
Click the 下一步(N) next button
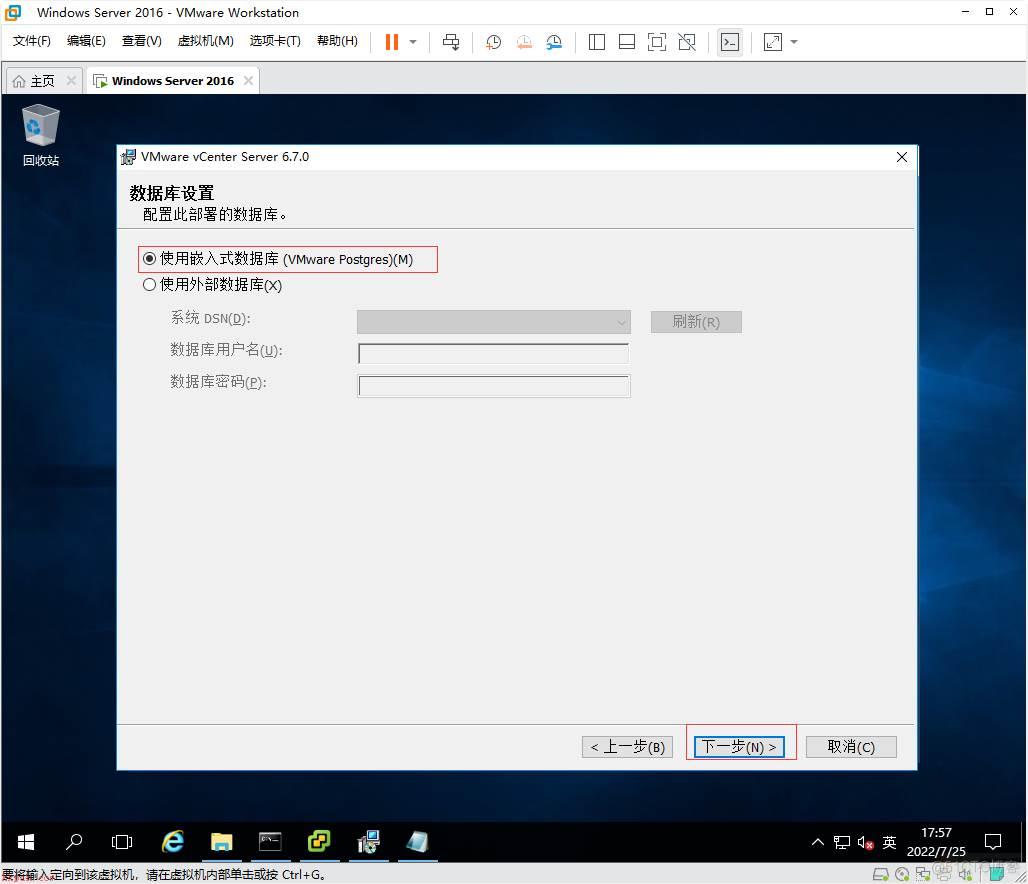pos(739,747)
